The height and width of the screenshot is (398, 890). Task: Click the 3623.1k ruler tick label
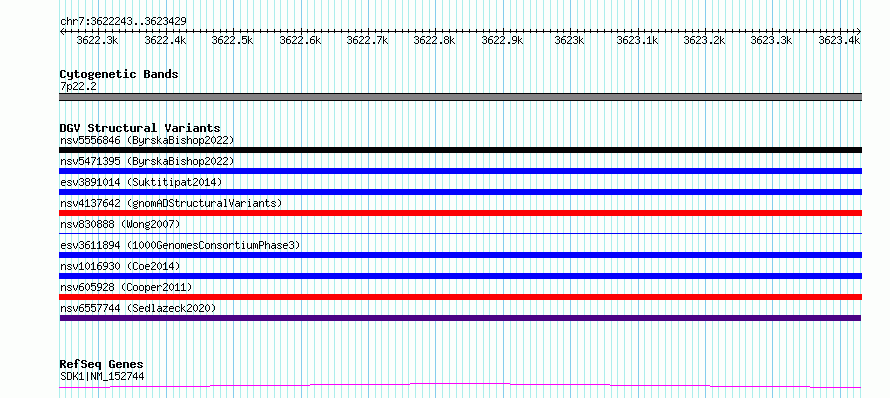[637, 40]
